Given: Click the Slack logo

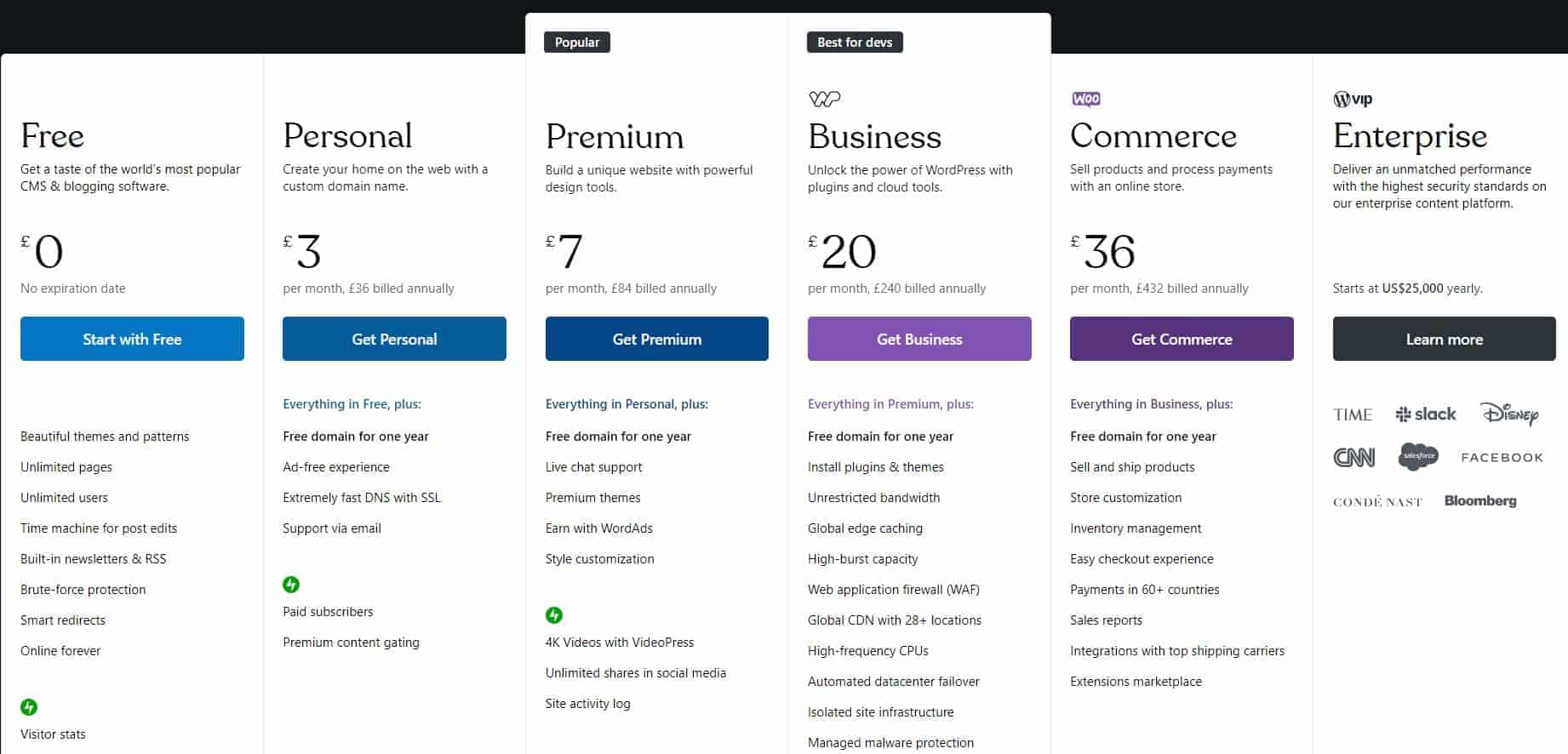Looking at the screenshot, I should point(1426,414).
